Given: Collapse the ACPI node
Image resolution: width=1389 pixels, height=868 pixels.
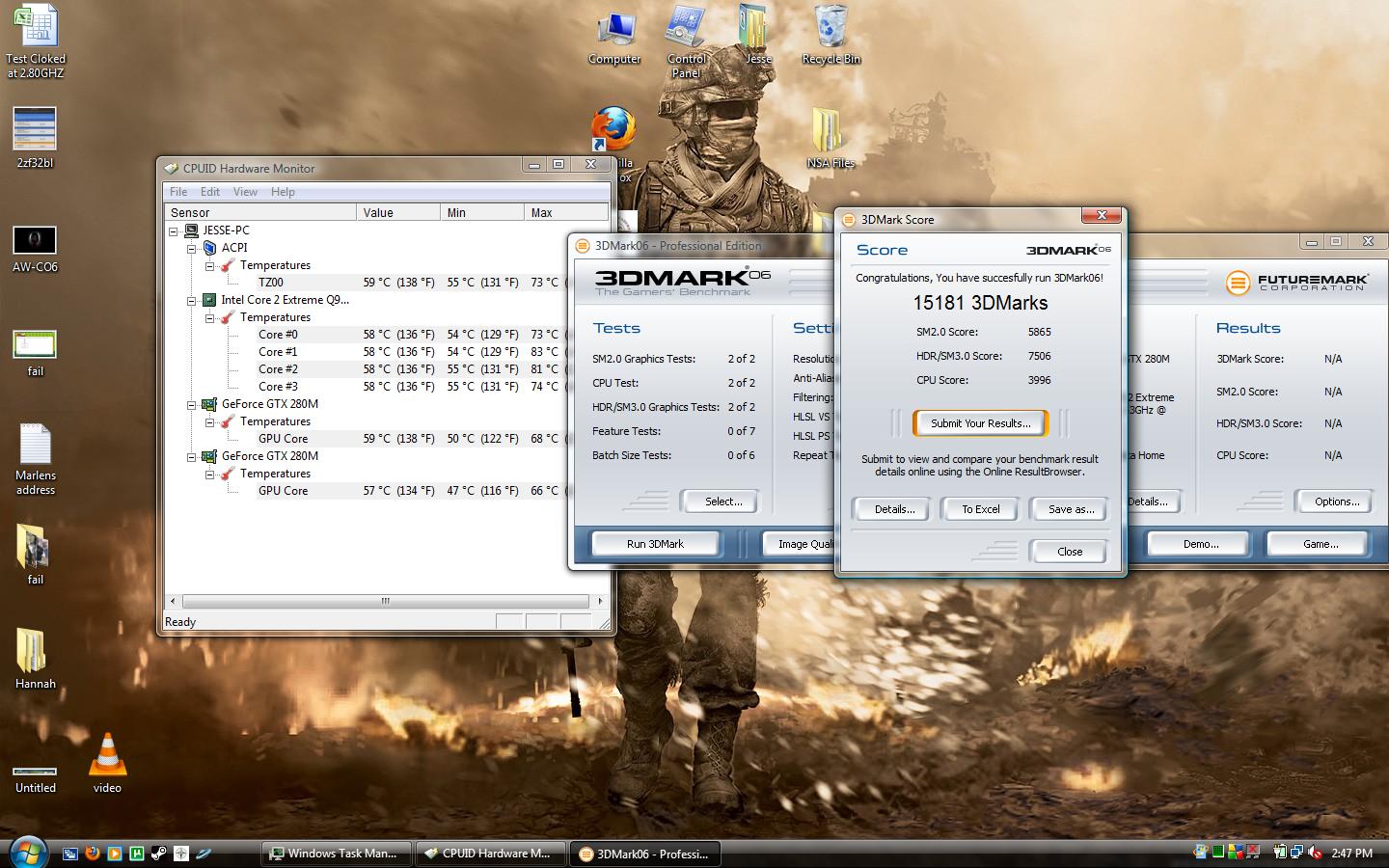Looking at the screenshot, I should point(192,248).
